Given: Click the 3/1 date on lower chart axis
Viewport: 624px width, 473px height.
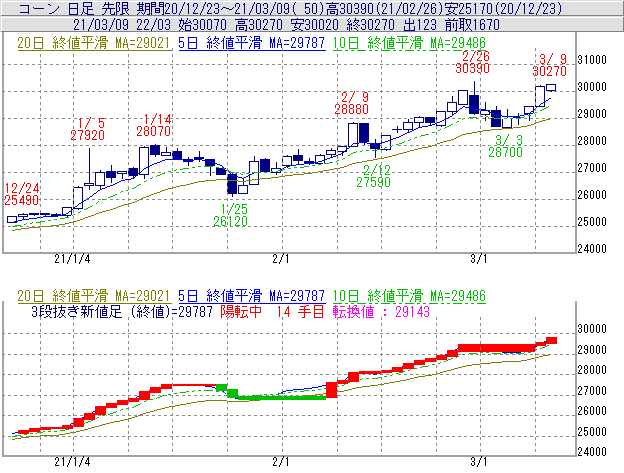Looking at the screenshot, I should (479, 462).
